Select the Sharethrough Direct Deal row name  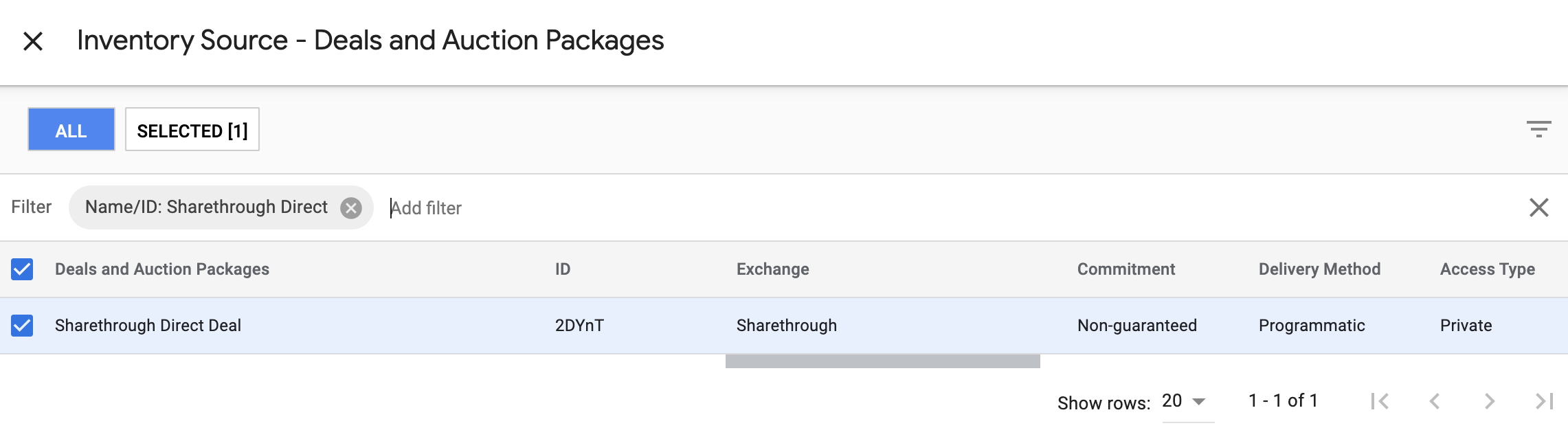click(x=148, y=326)
